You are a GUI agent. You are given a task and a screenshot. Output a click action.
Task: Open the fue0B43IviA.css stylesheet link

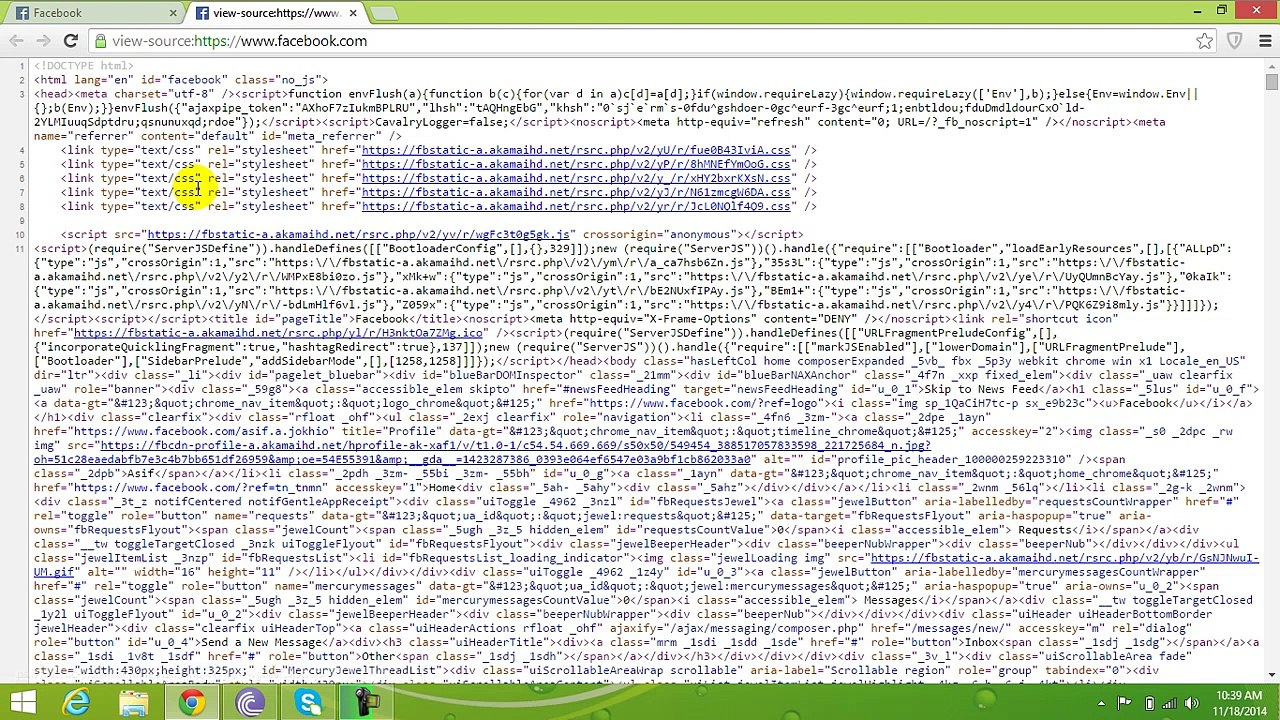click(x=575, y=150)
